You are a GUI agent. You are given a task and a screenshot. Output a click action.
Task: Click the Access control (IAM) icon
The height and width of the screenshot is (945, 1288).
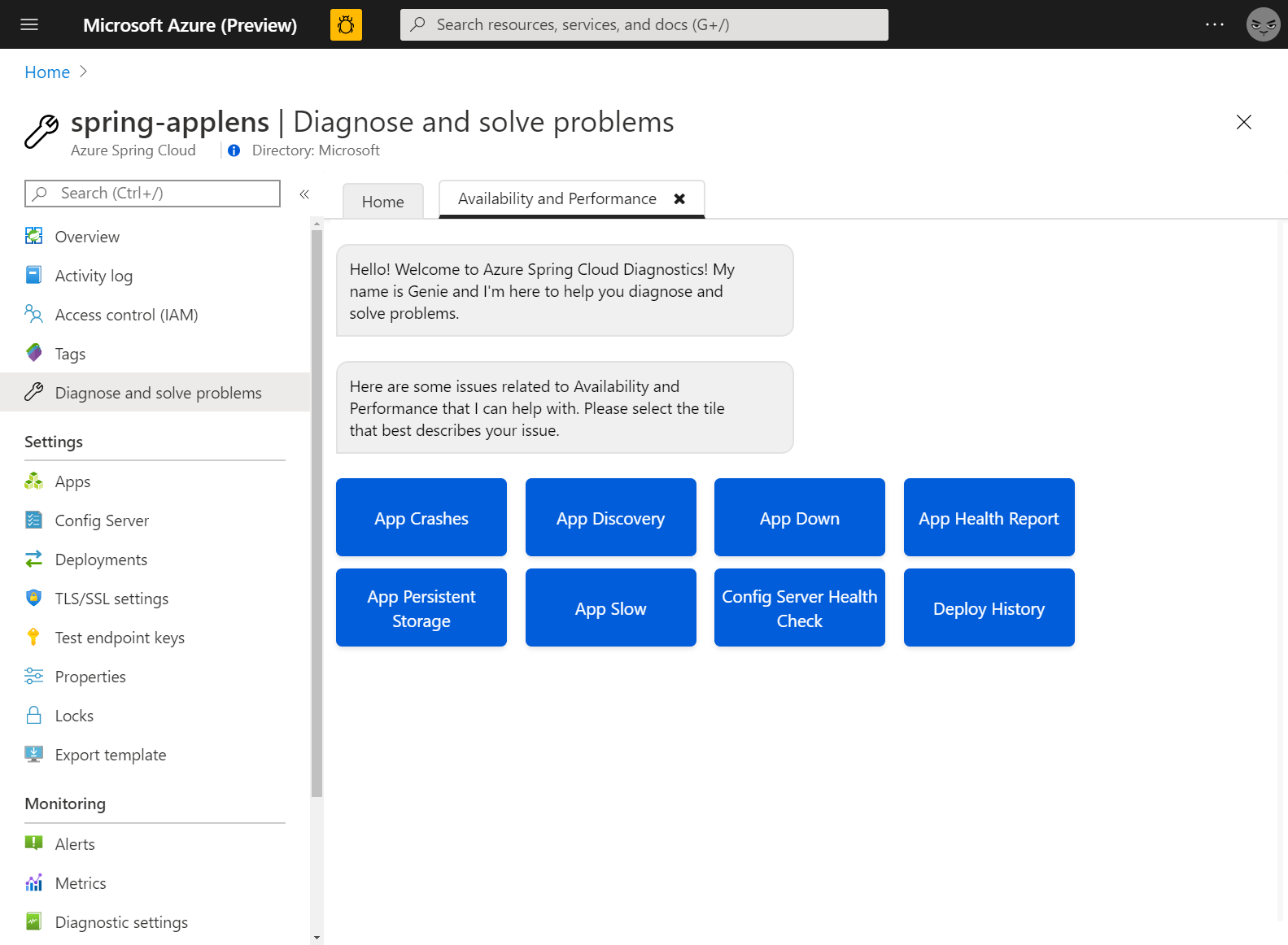(33, 314)
